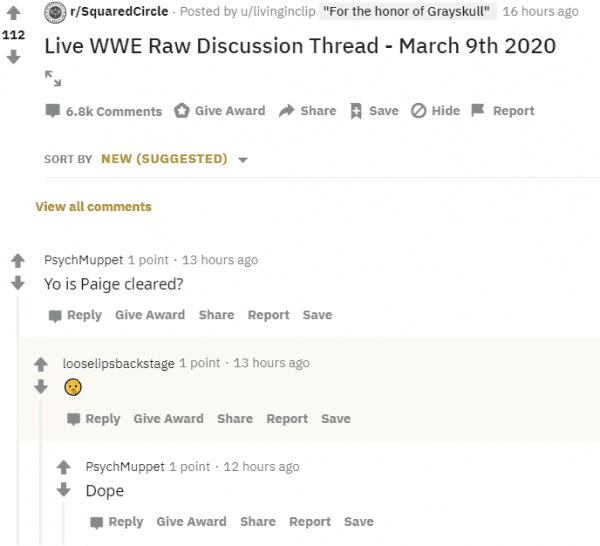This screenshot has width=600, height=546.
Task: Give Award to the main post
Action: (x=220, y=111)
